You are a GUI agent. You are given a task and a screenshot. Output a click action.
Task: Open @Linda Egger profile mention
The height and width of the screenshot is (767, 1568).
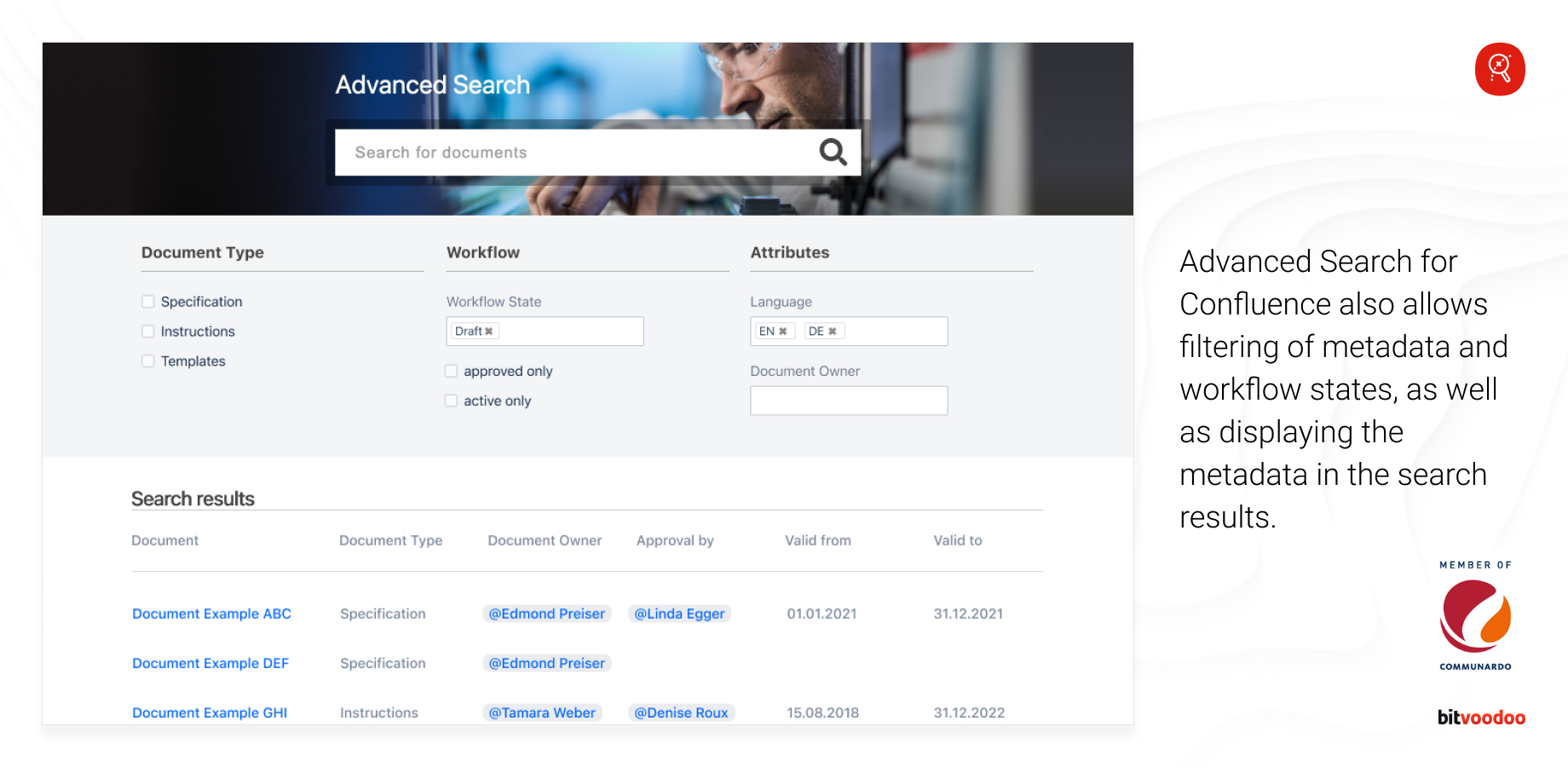click(x=680, y=614)
